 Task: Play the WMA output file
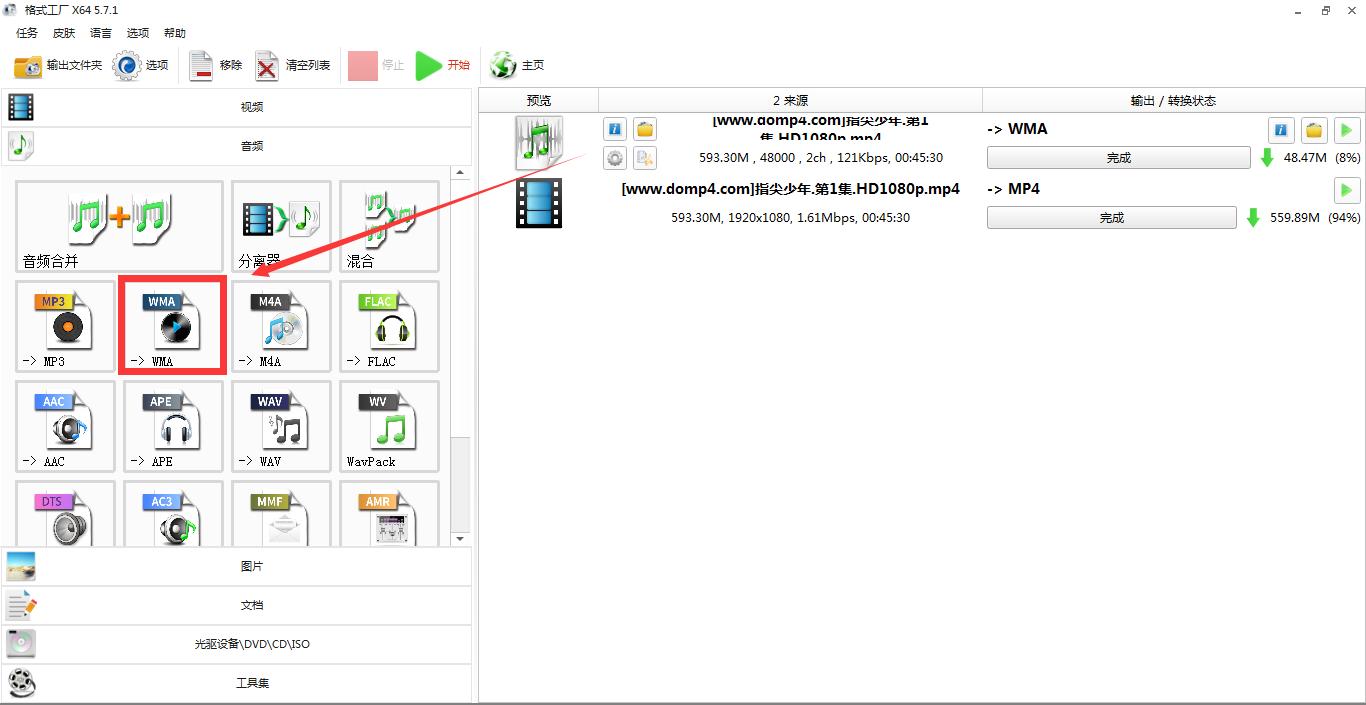1347,130
